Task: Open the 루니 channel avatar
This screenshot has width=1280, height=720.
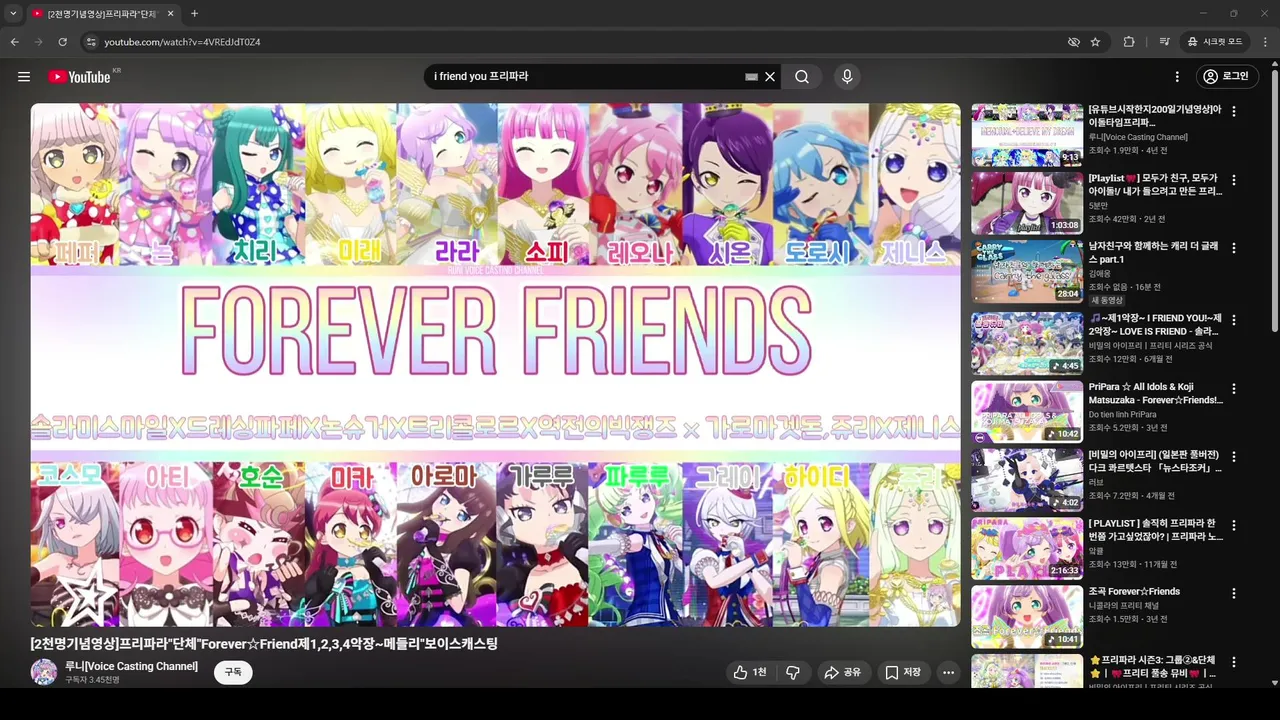Action: 44,672
